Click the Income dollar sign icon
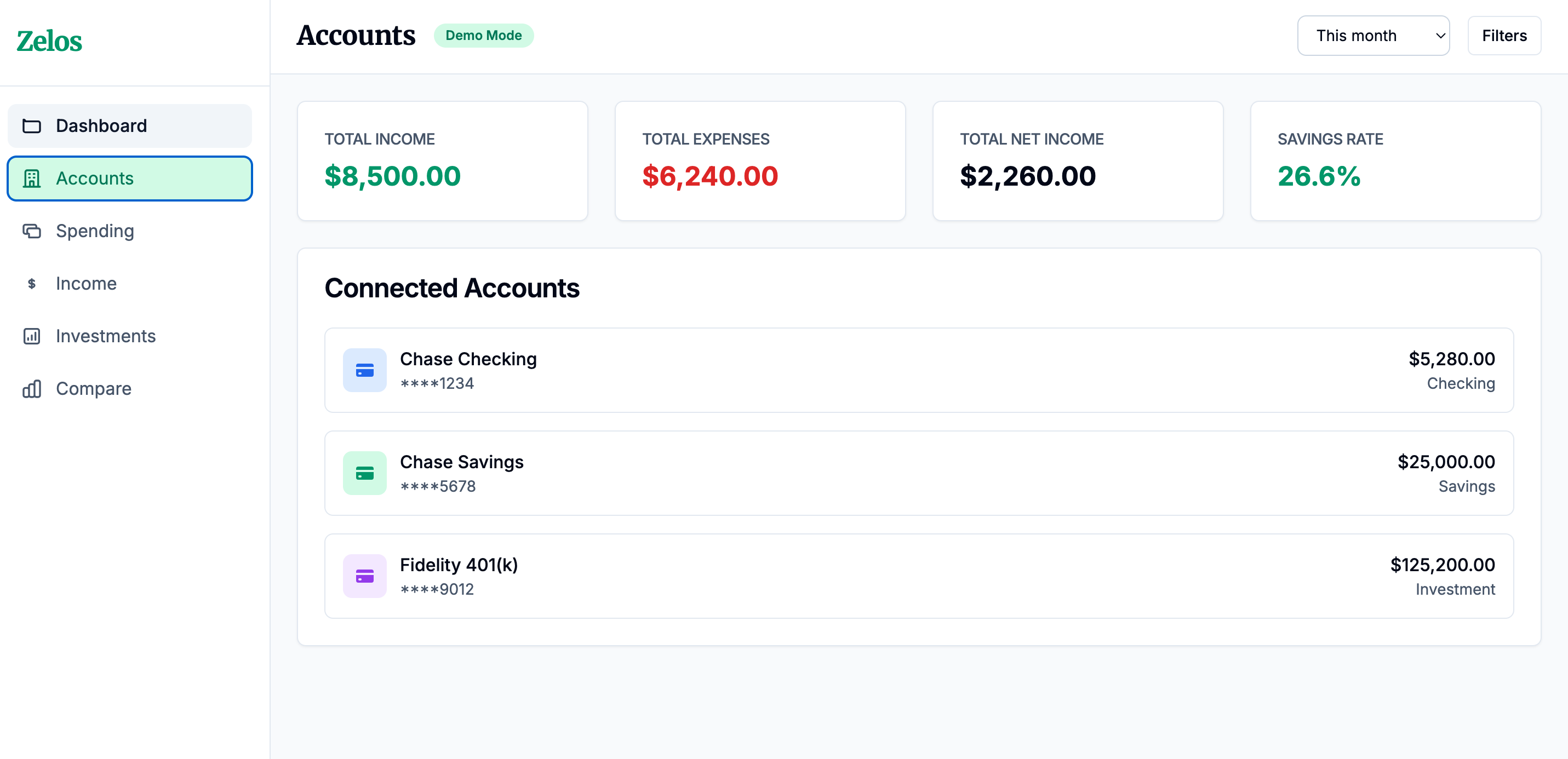 pos(32,284)
